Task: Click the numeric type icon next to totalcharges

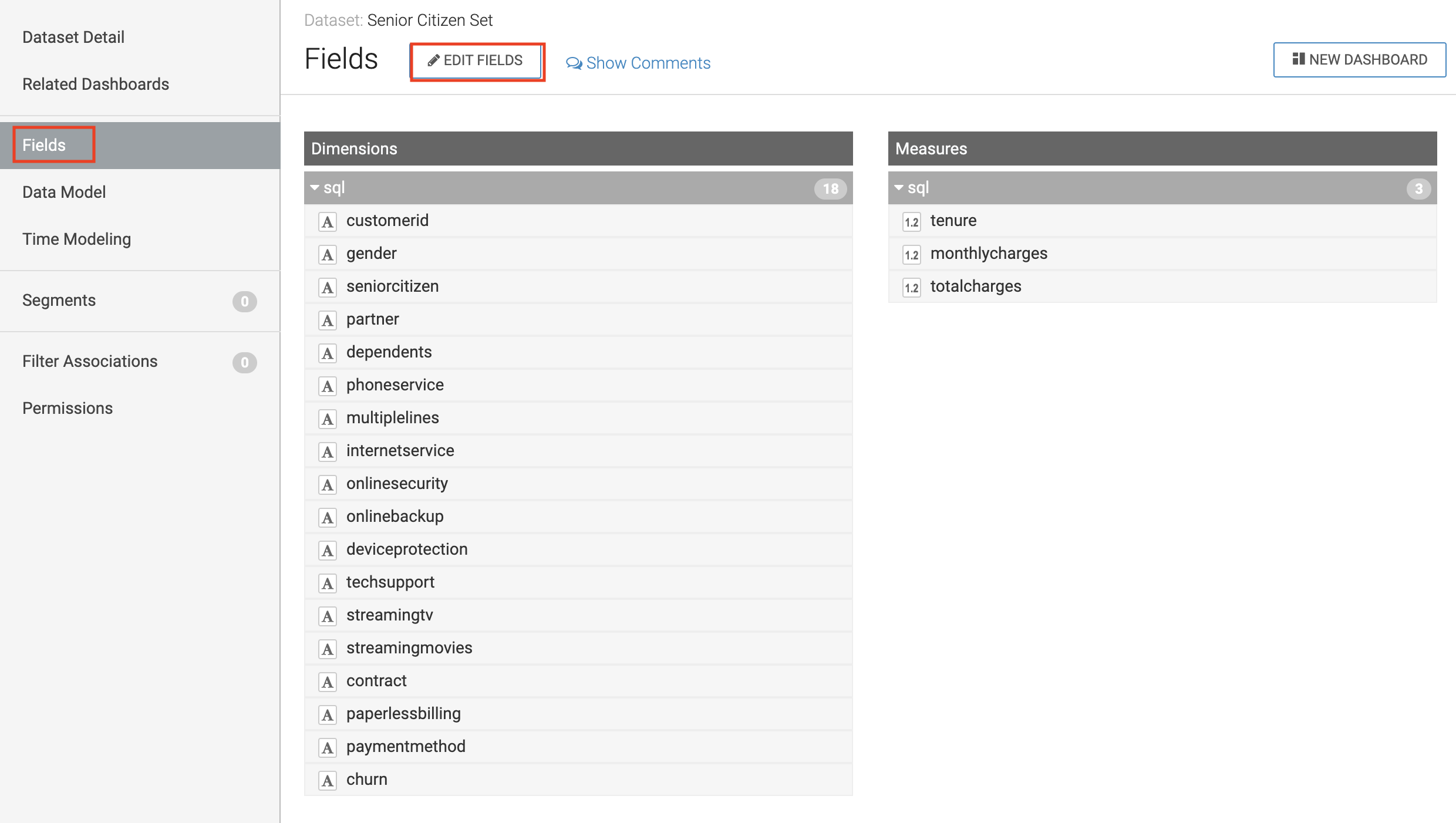Action: [x=911, y=287]
